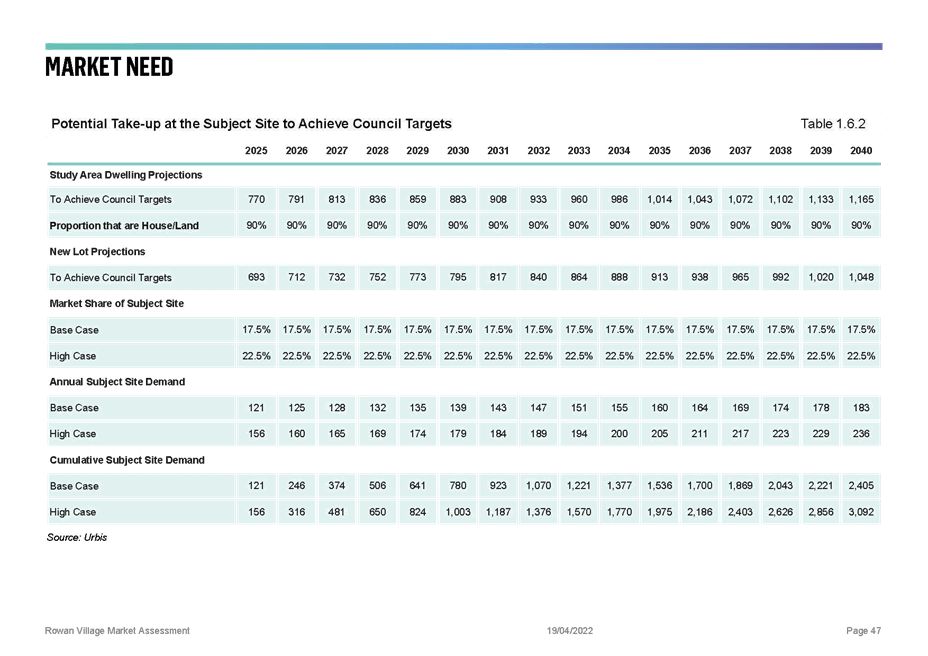Viewport: 928px width, 656px height.
Task: Select the 'Annual Subject Site Demand' heading
Action: point(117,382)
